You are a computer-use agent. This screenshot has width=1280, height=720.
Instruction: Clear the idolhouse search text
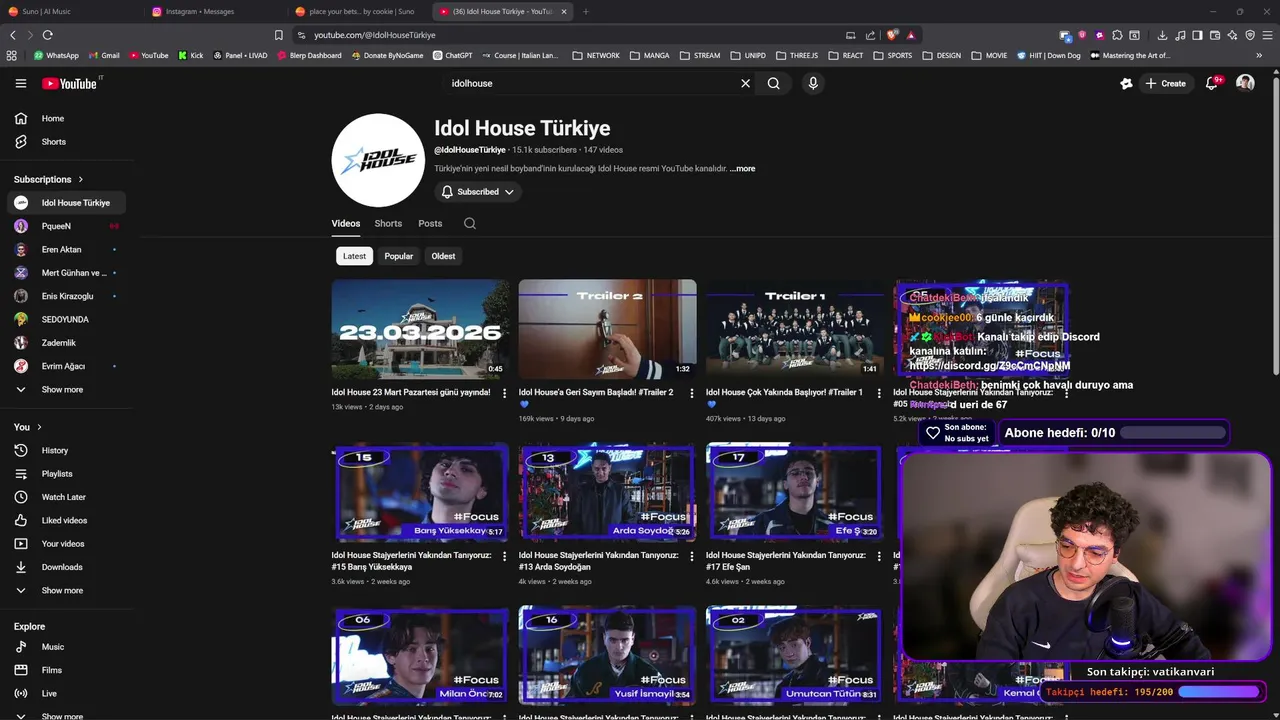(x=745, y=83)
